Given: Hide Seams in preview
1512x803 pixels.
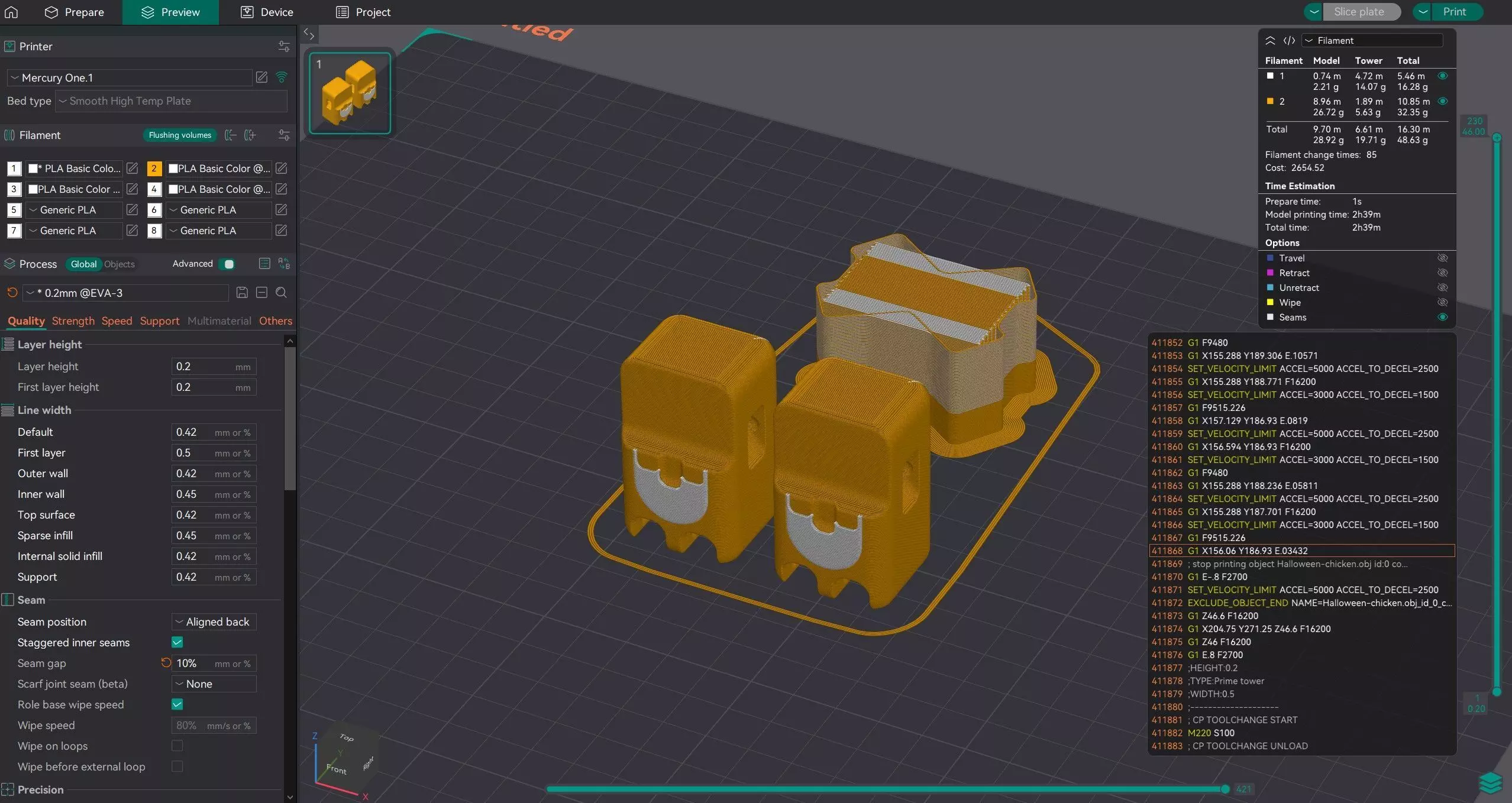Looking at the screenshot, I should pos(1443,317).
